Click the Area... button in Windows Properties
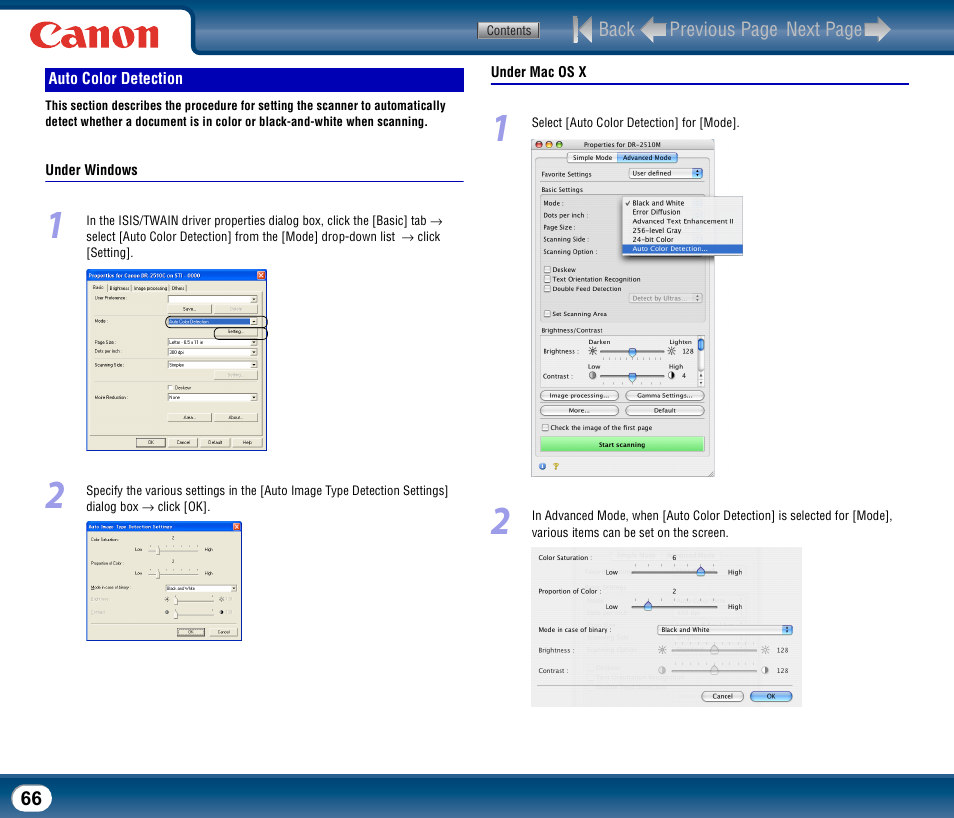 pyautogui.click(x=189, y=418)
